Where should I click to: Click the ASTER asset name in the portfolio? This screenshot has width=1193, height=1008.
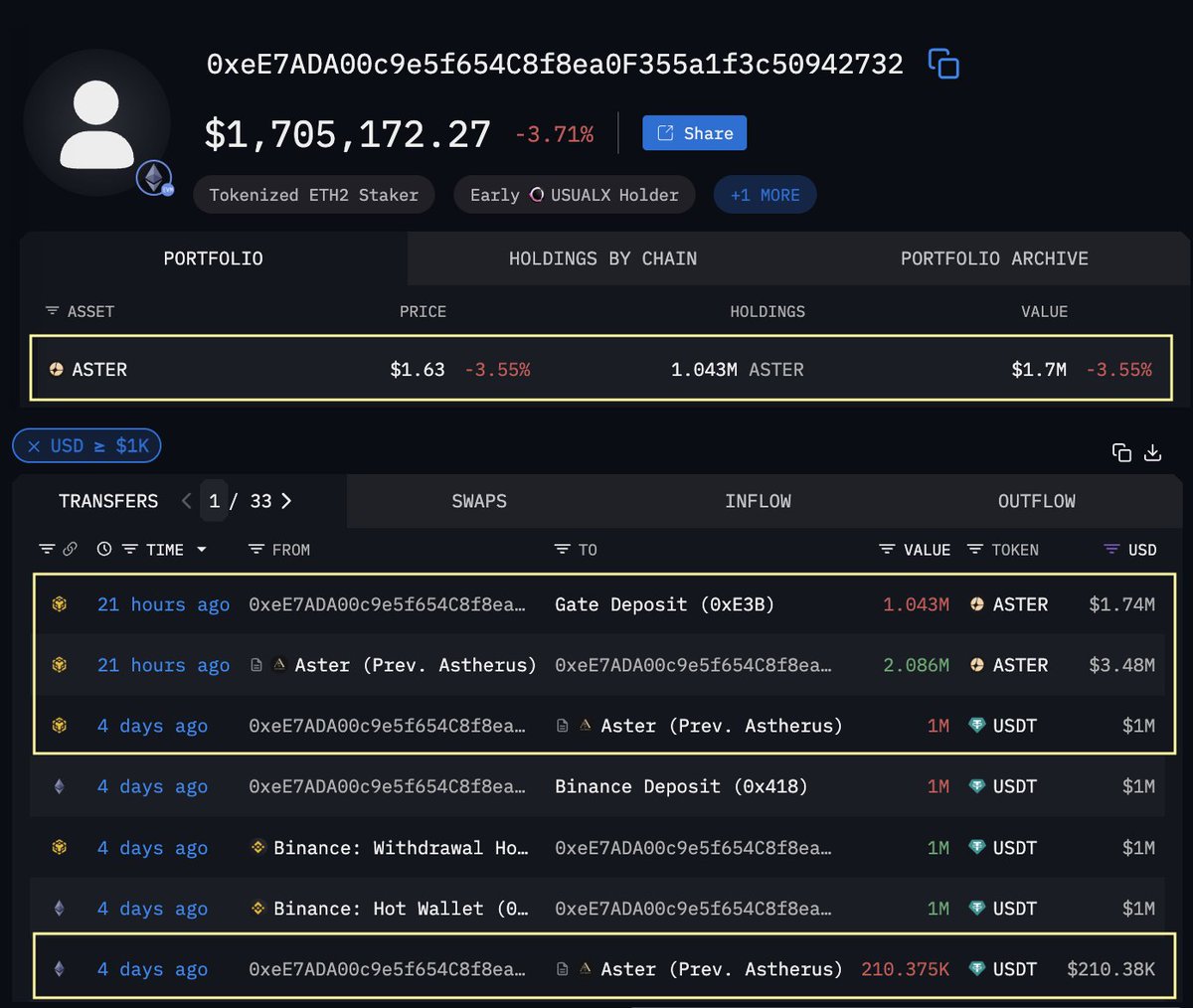pyautogui.click(x=99, y=370)
